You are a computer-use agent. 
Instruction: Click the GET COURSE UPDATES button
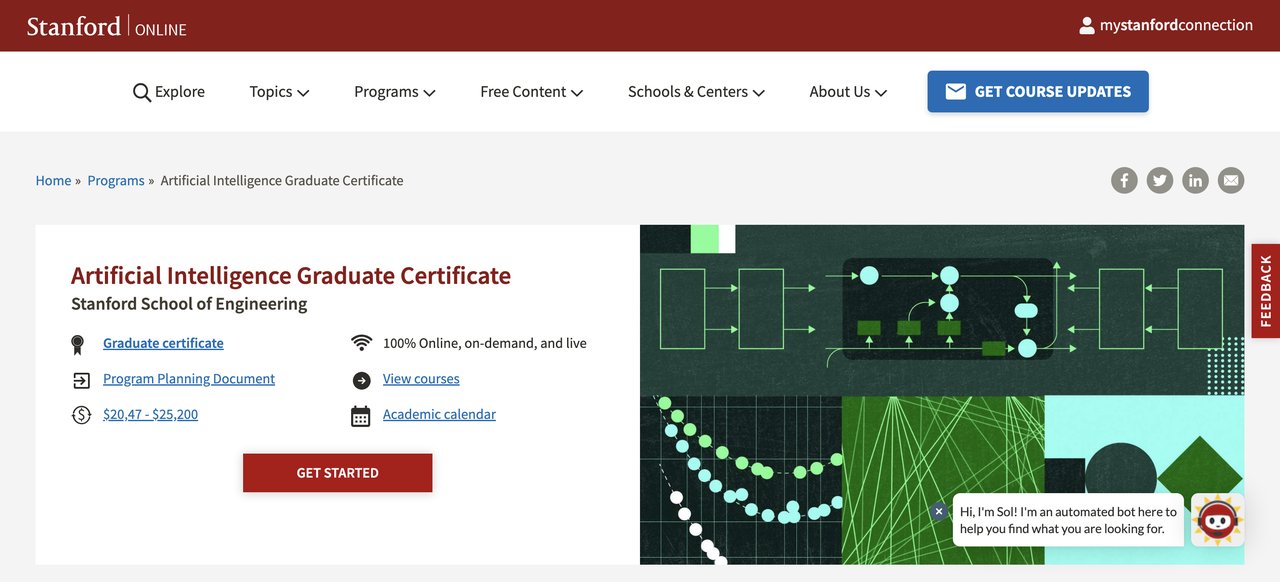pos(1038,91)
